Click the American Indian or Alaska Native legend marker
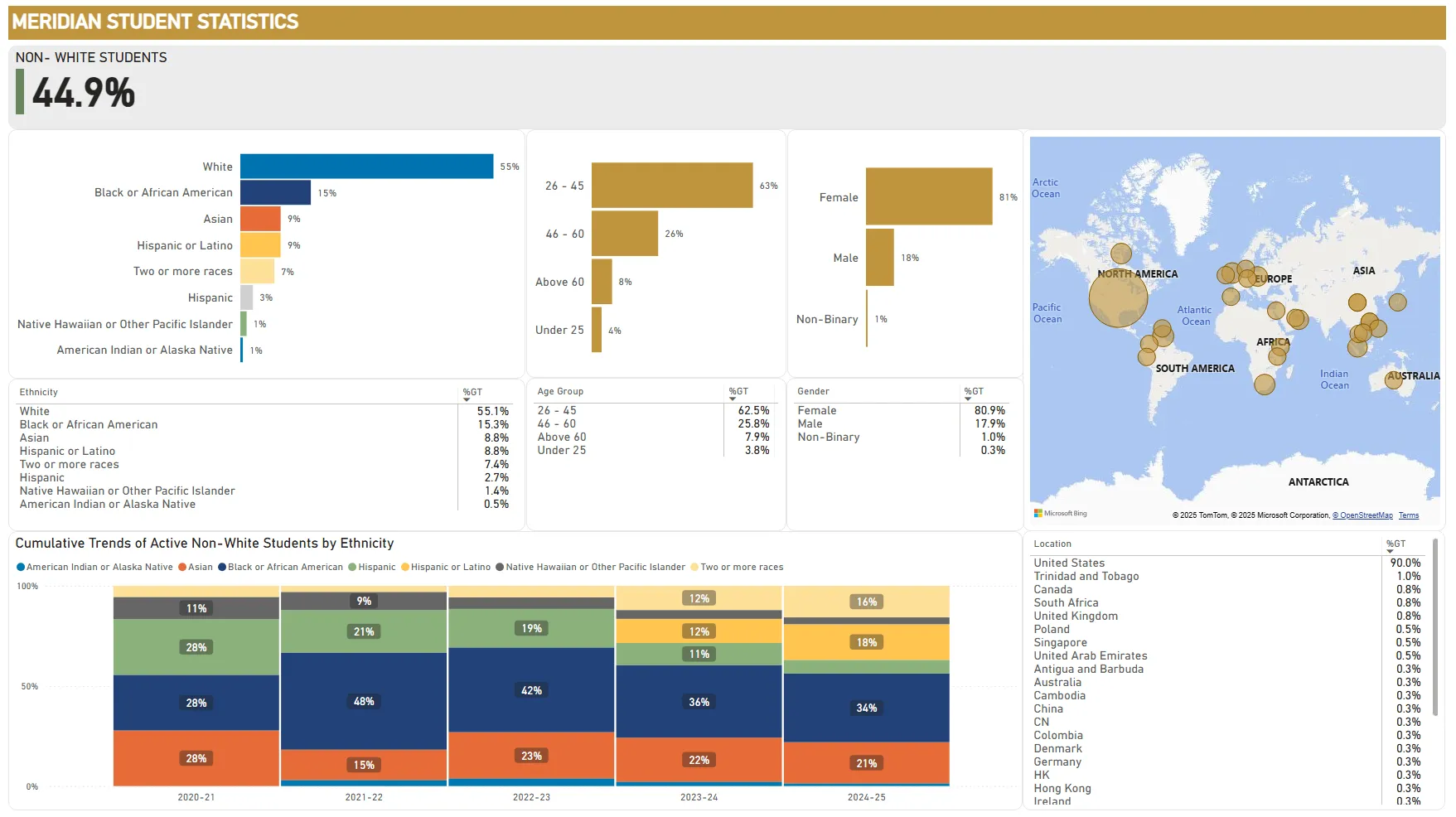The image size is (1456, 817). point(21,568)
